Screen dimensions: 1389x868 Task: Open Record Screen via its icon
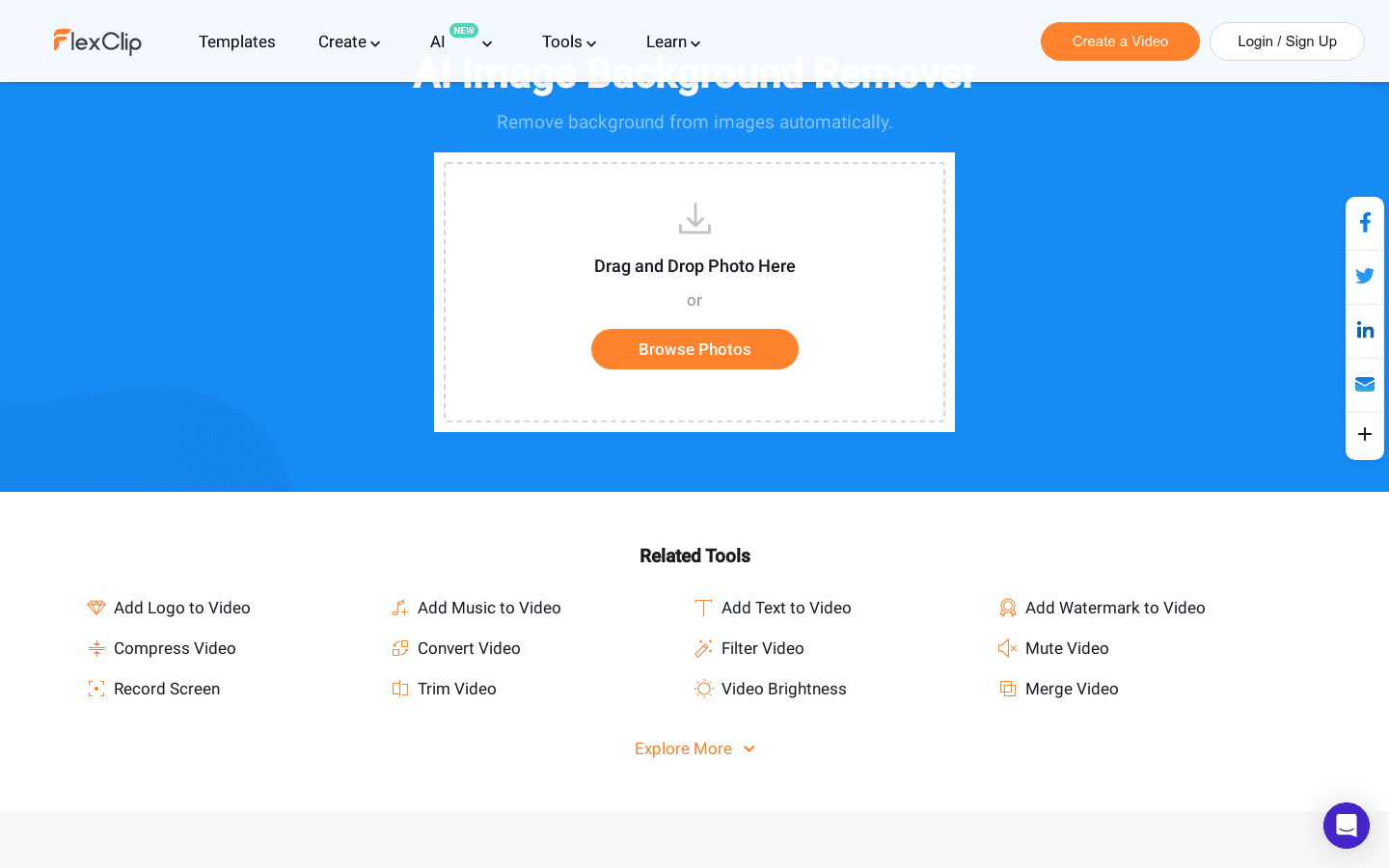(96, 689)
